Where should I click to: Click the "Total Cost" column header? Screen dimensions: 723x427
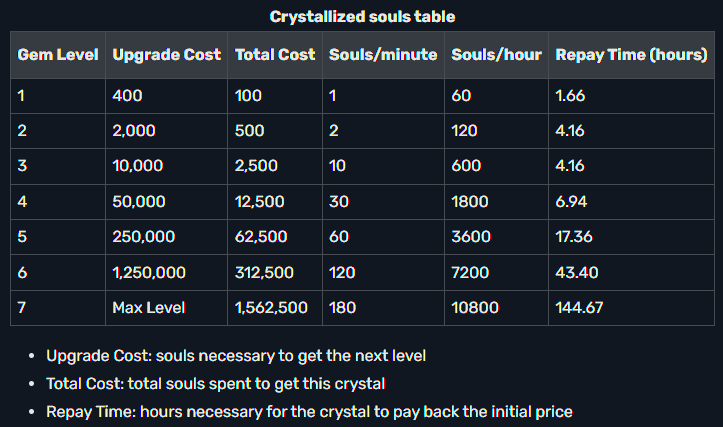pyautogui.click(x=275, y=55)
